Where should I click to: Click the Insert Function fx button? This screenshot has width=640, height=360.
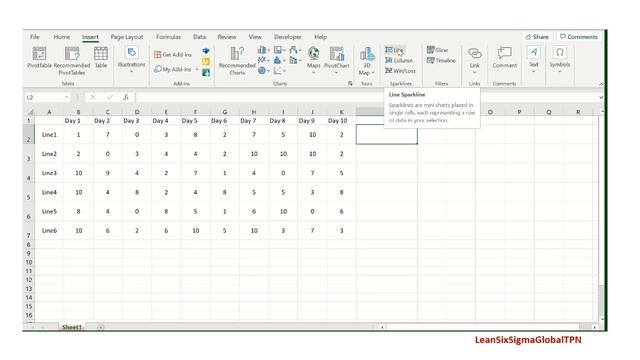tap(126, 97)
